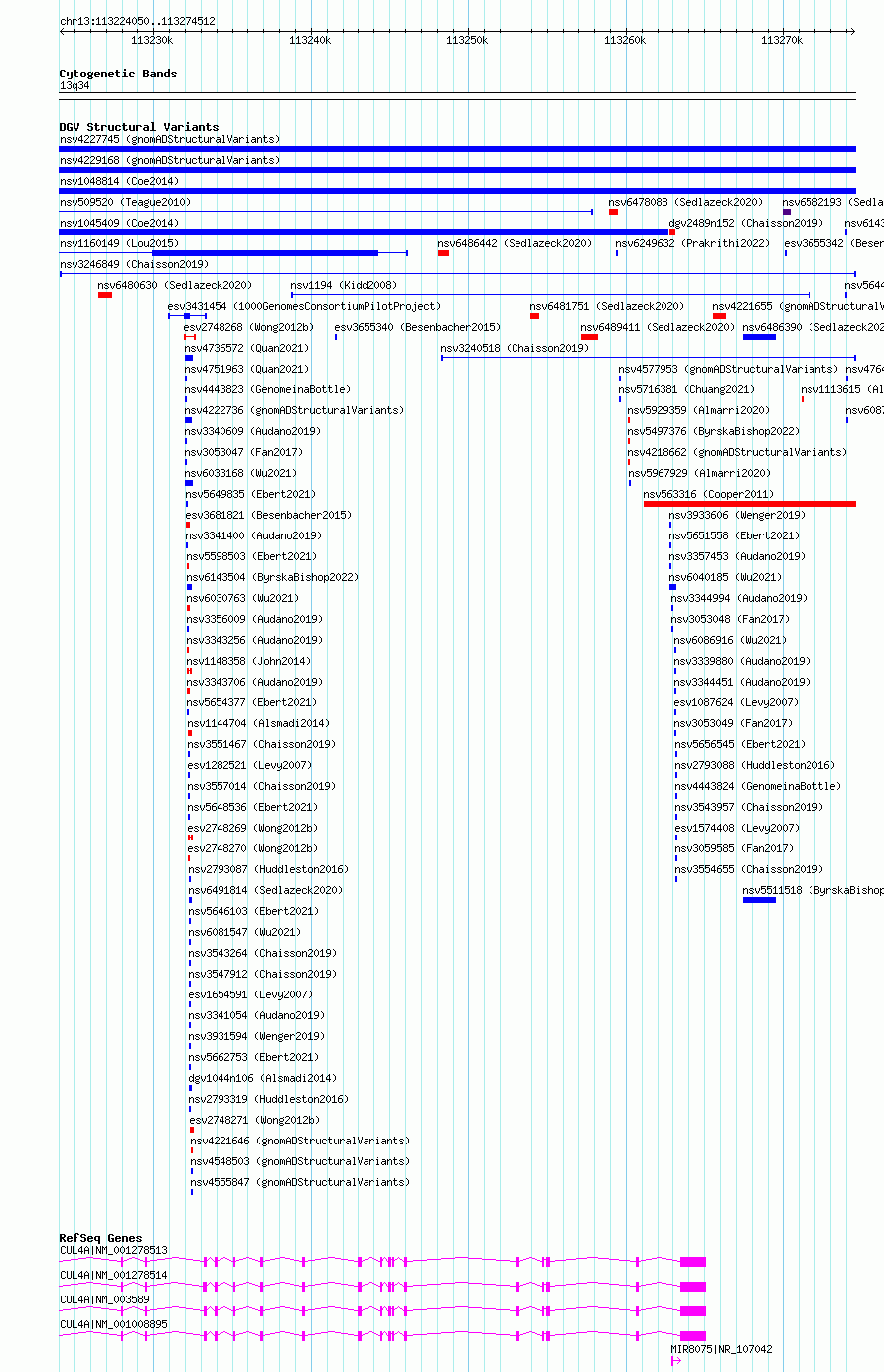884x1372 pixels.
Task: Click the esv2748269 (Wong2012b) label
Action: 252,828
